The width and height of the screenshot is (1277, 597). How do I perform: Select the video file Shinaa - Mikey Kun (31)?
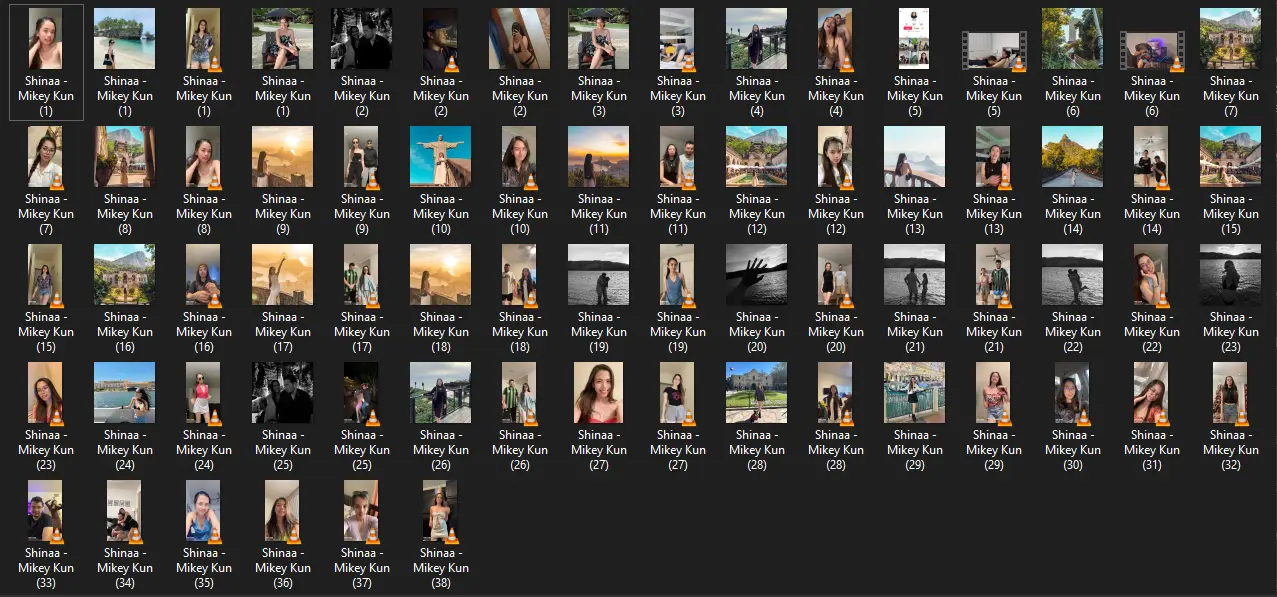[x=1152, y=393]
